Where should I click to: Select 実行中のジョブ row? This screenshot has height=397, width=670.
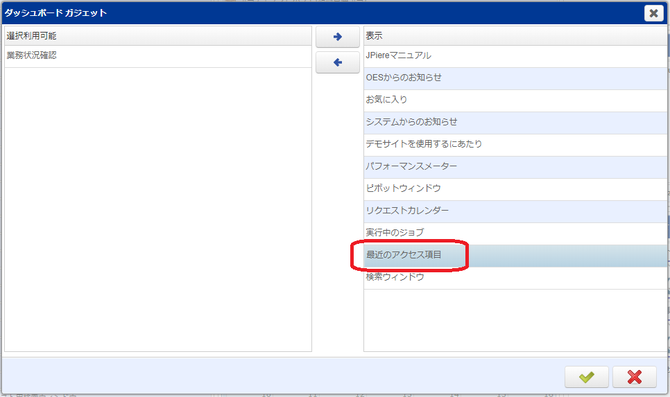pos(515,234)
